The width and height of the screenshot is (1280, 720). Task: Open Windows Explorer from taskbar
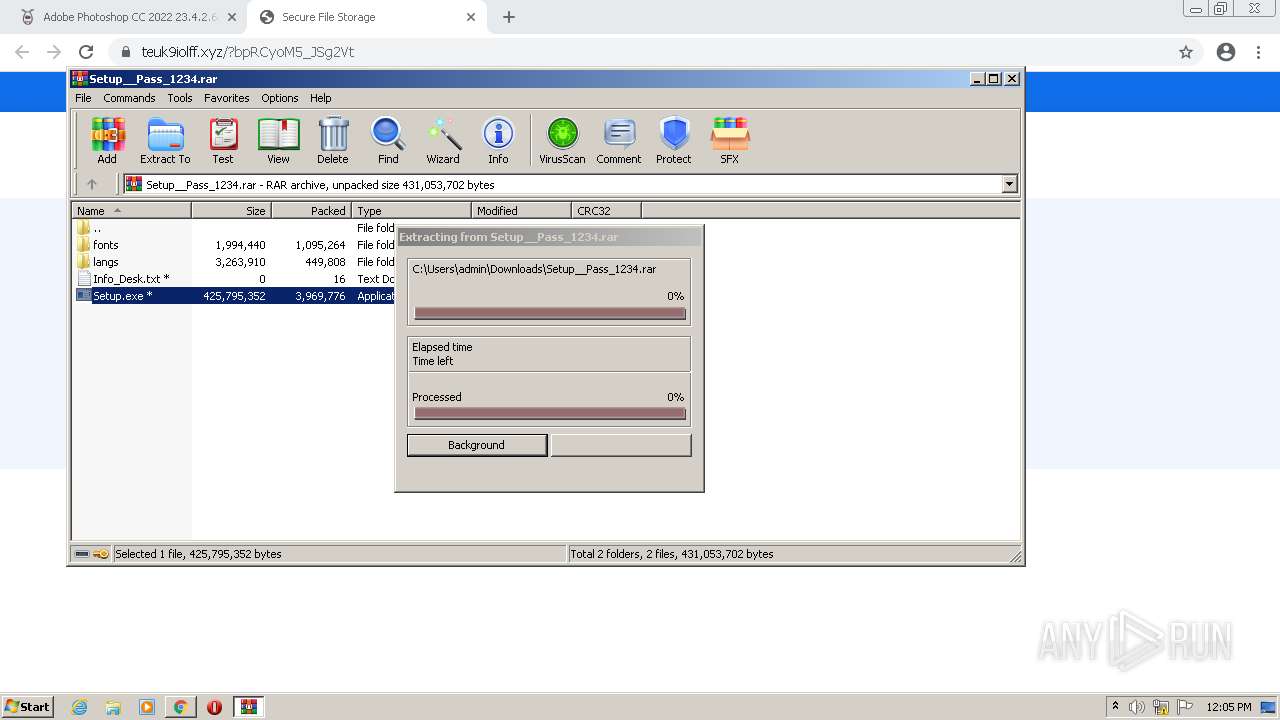[x=113, y=707]
